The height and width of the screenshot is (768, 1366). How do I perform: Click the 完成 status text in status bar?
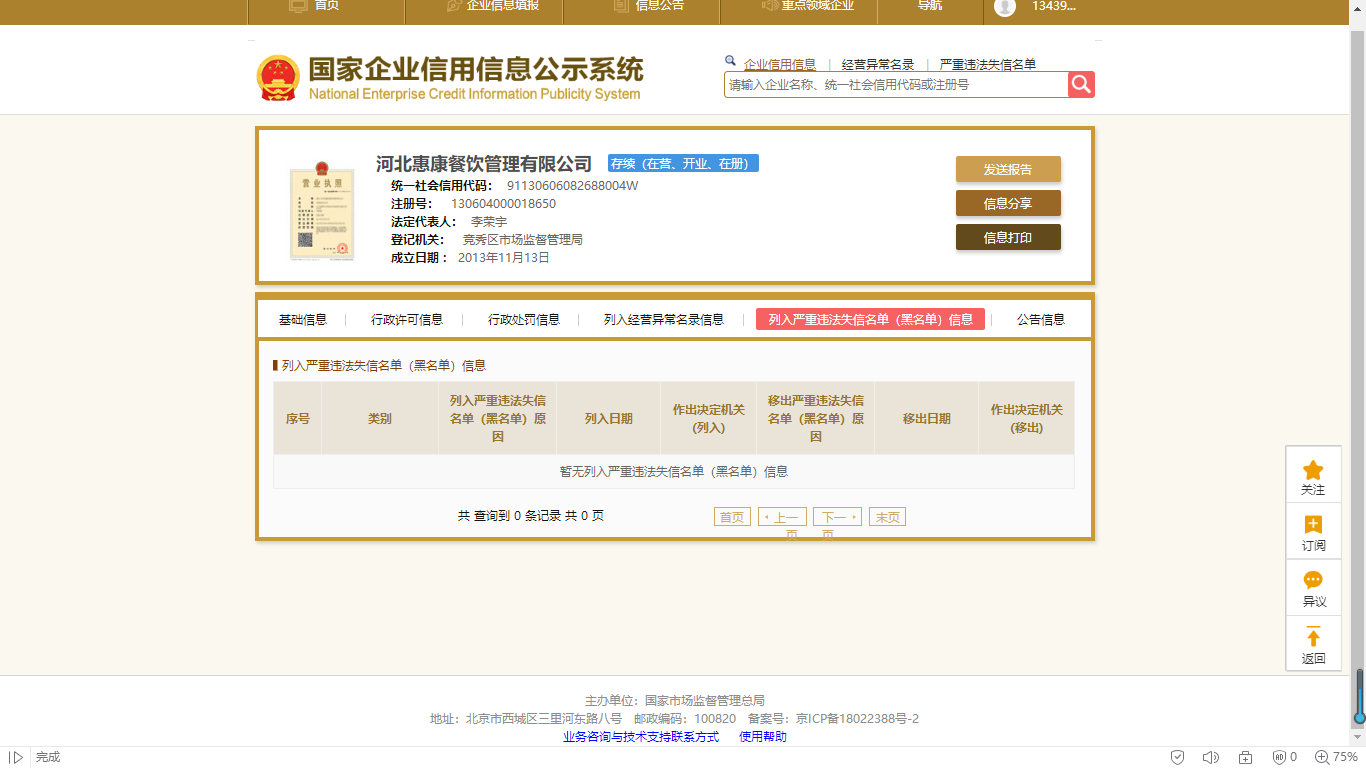(x=48, y=757)
